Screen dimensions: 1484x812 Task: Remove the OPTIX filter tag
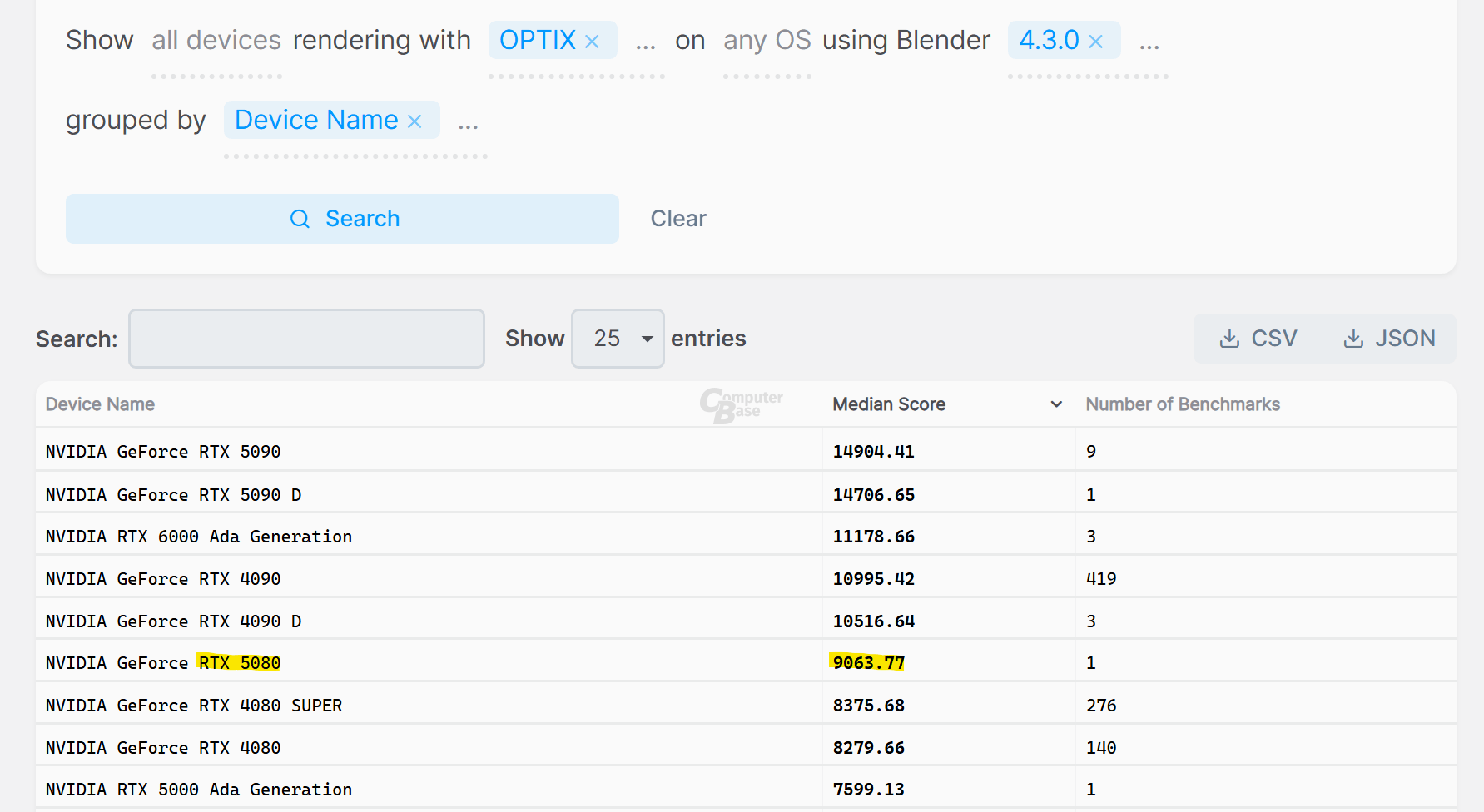click(x=592, y=42)
